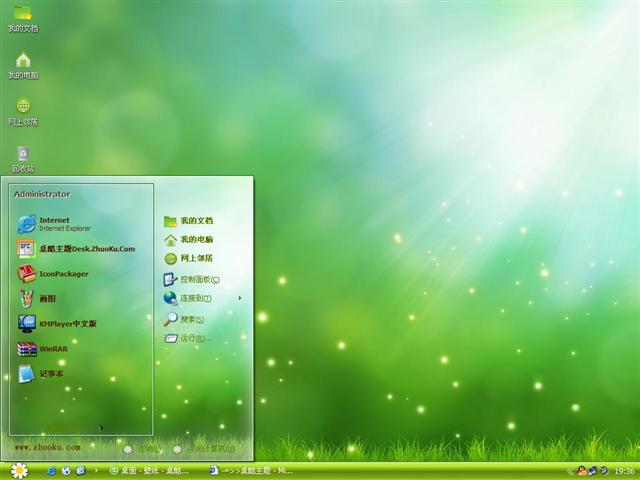Click the daisy start button
The image size is (640, 480).
19,471
